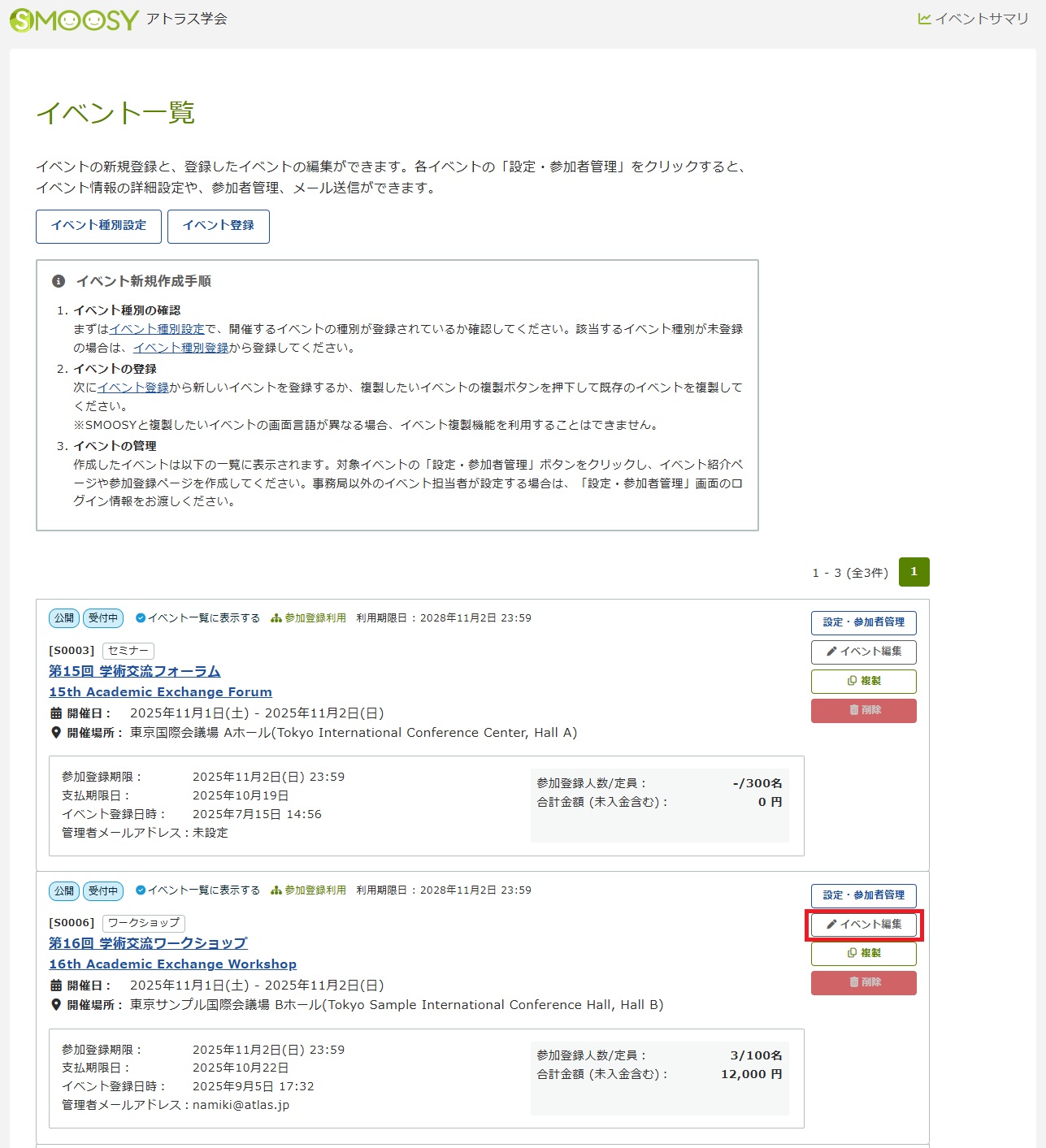This screenshot has height=1148, width=1046.
Task: Click イベント一覧に表示する checkmark for S0003
Action: pyautogui.click(x=141, y=618)
